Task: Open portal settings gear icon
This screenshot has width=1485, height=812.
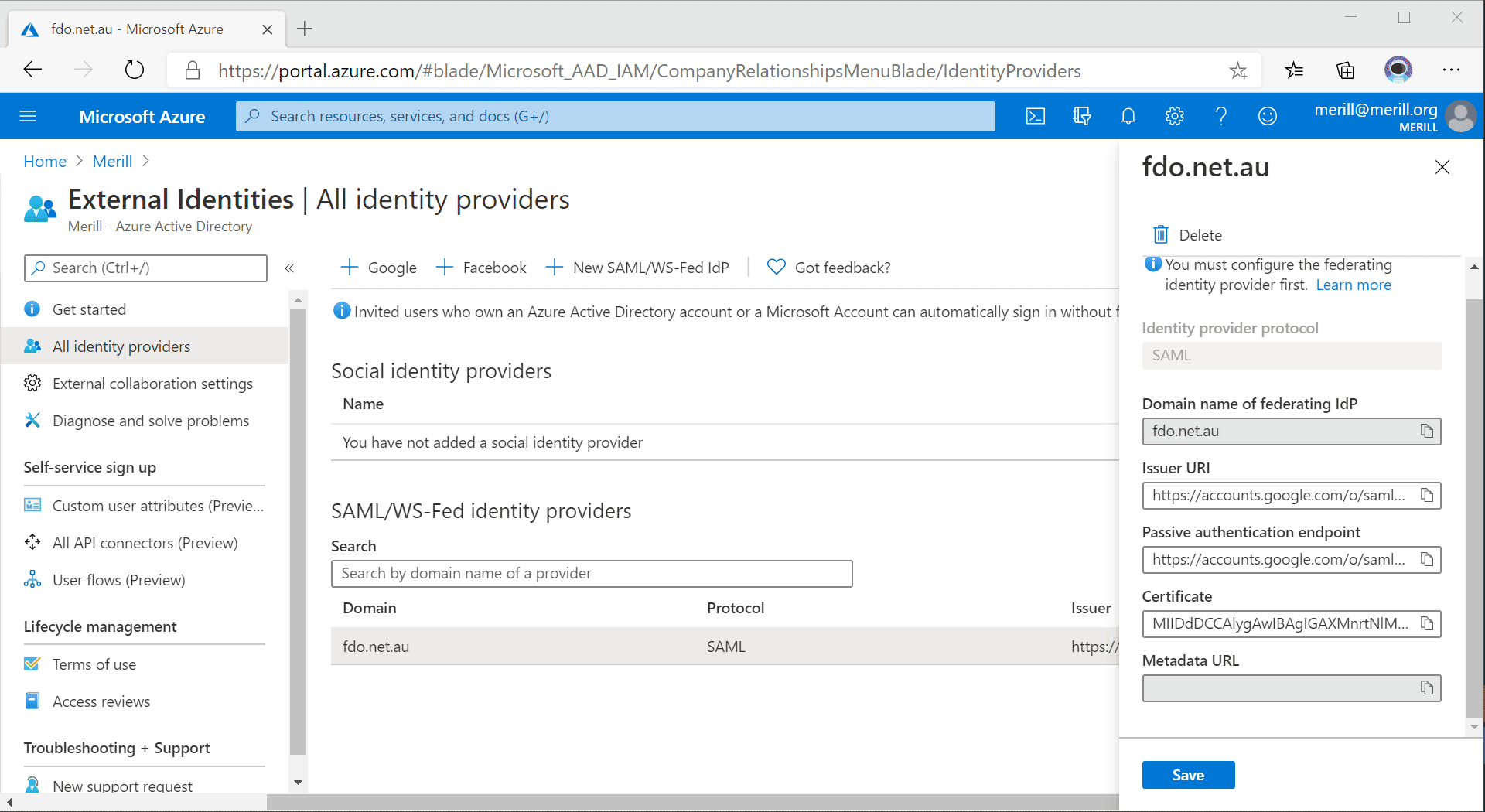Action: (x=1175, y=116)
